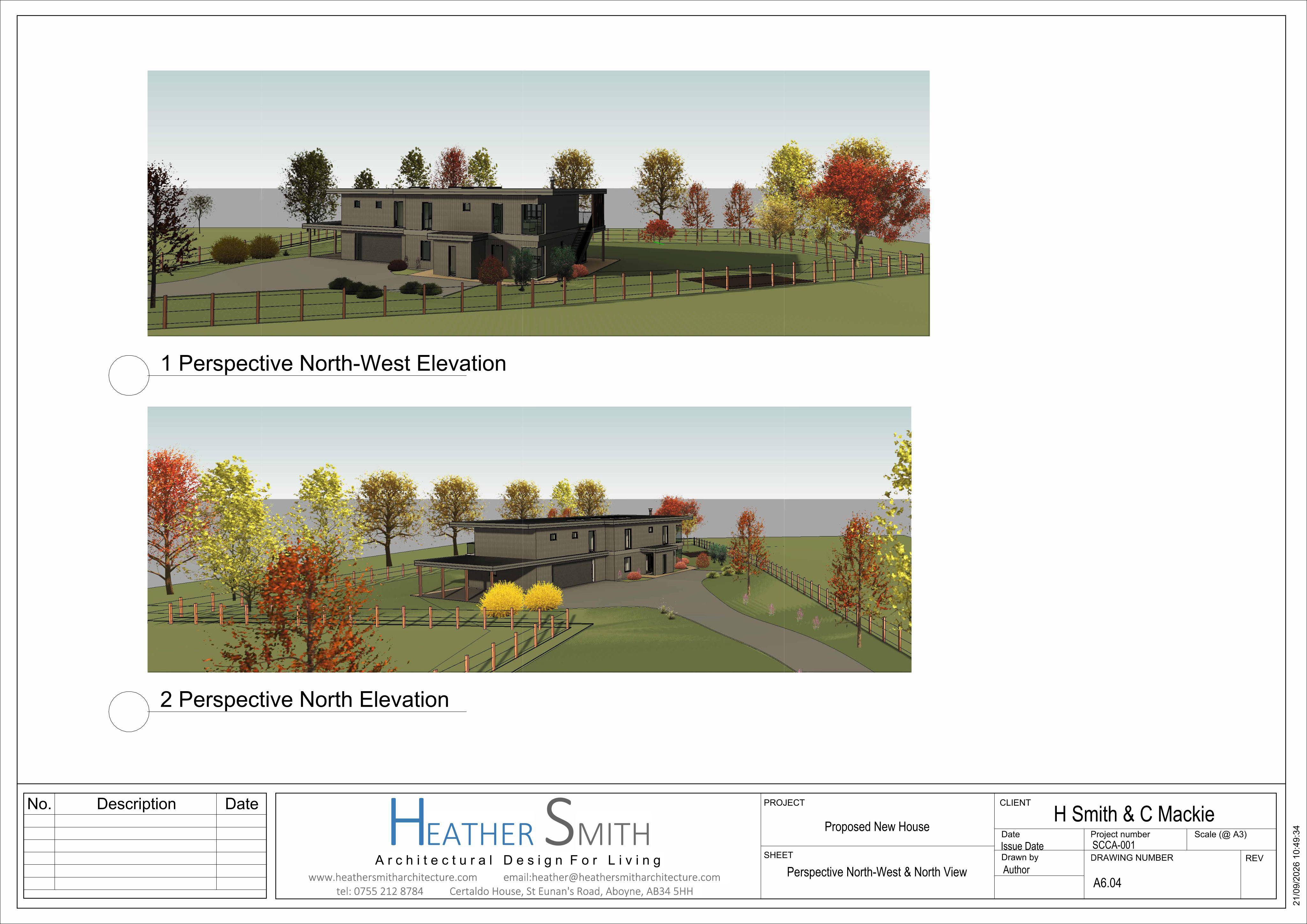The image size is (1307, 924).
Task: Open www.heathersmitharchitecture.com link
Action: tap(393, 877)
